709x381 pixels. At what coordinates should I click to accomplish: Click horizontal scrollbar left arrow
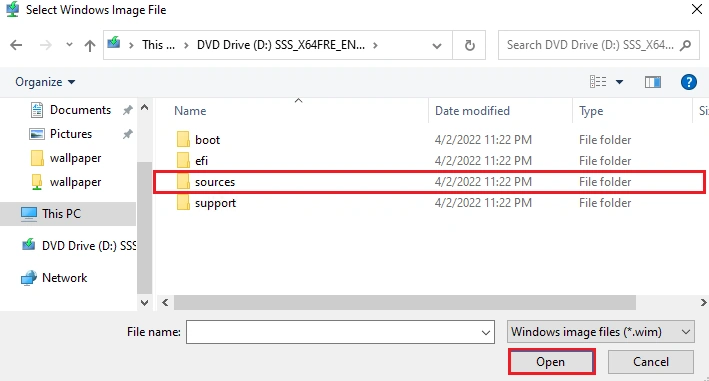[165, 303]
